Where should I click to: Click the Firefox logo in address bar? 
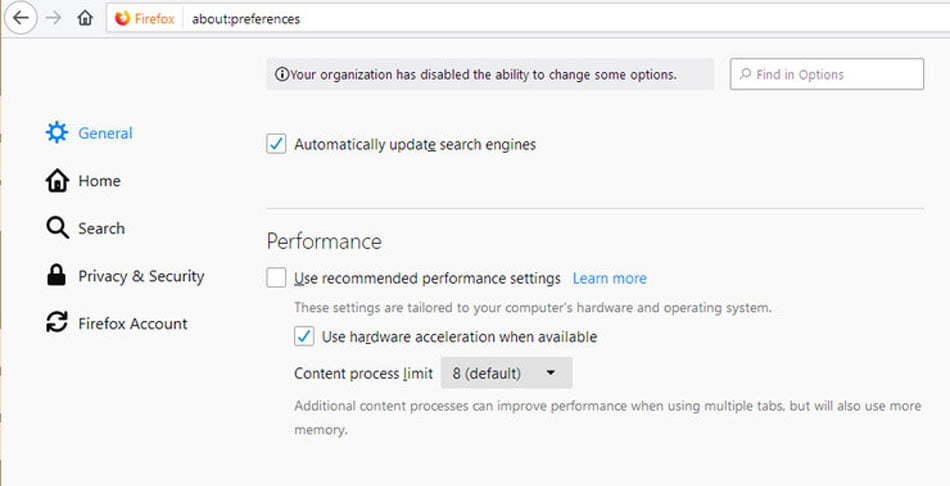pos(122,19)
